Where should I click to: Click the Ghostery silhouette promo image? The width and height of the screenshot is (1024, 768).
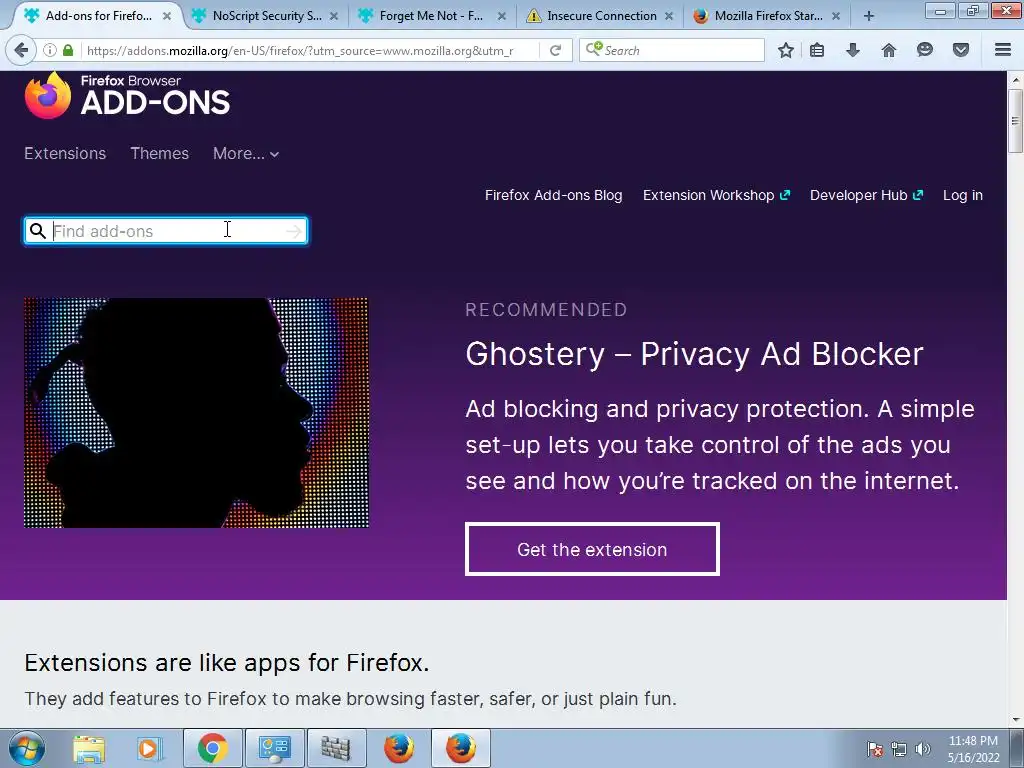tap(196, 413)
